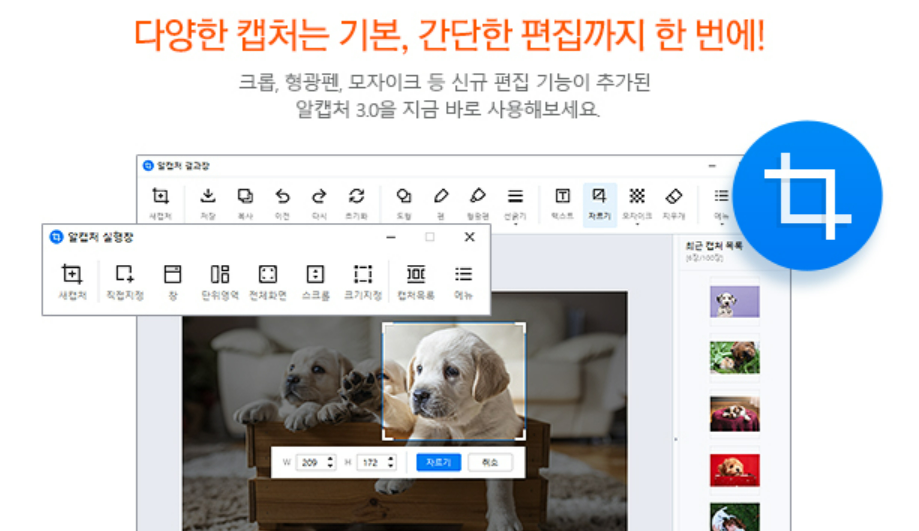Choose 크기지정 (fixed size) capture
This screenshot has height=531, width=919.
click(363, 281)
